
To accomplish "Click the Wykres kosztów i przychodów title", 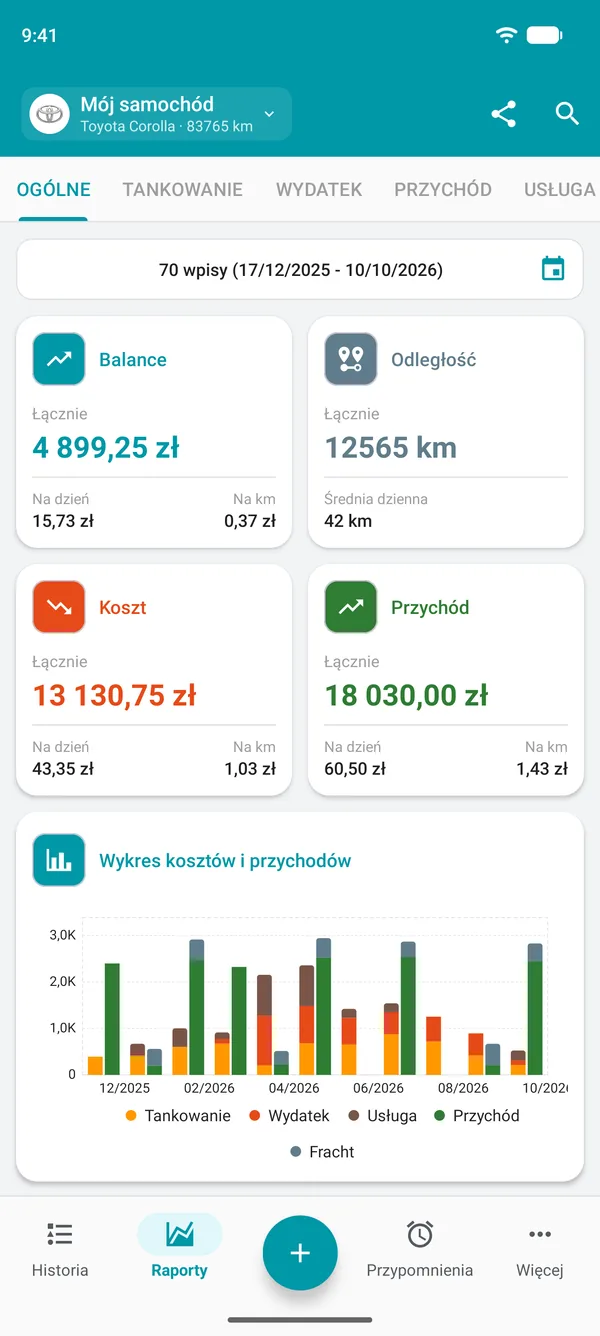I will (x=225, y=860).
